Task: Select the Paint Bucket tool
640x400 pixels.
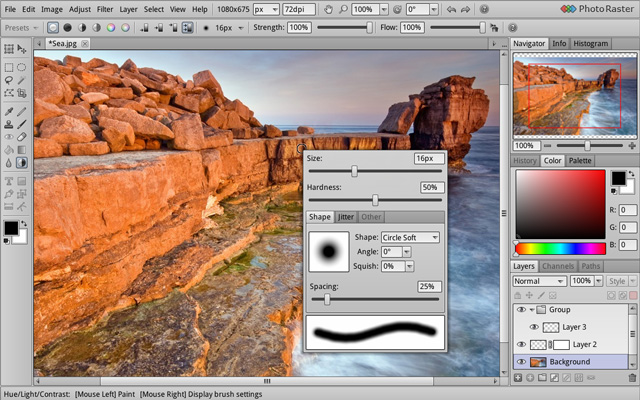Action: [9, 150]
